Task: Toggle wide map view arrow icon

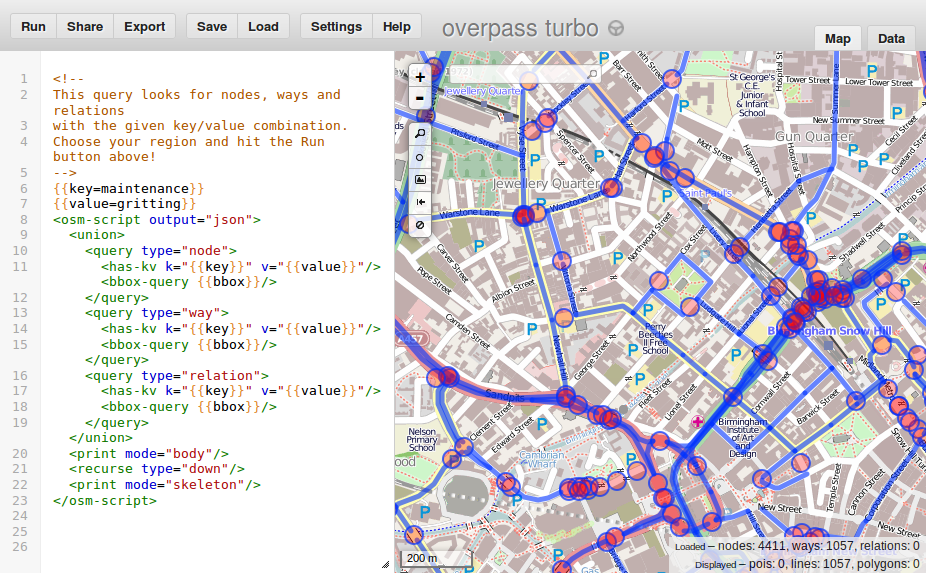Action: click(420, 202)
